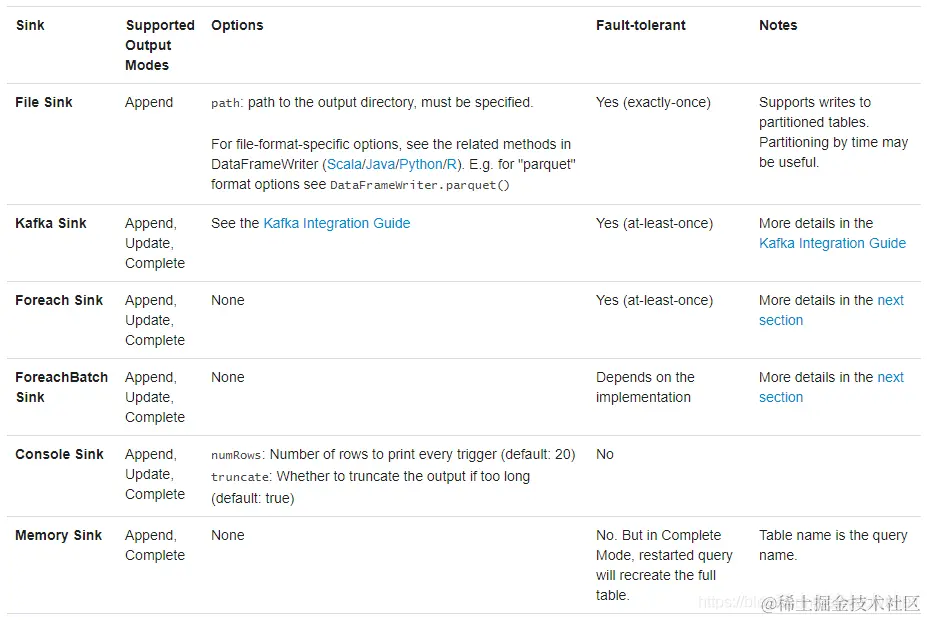
Task: Select the File Sink row label
Action: coord(44,102)
